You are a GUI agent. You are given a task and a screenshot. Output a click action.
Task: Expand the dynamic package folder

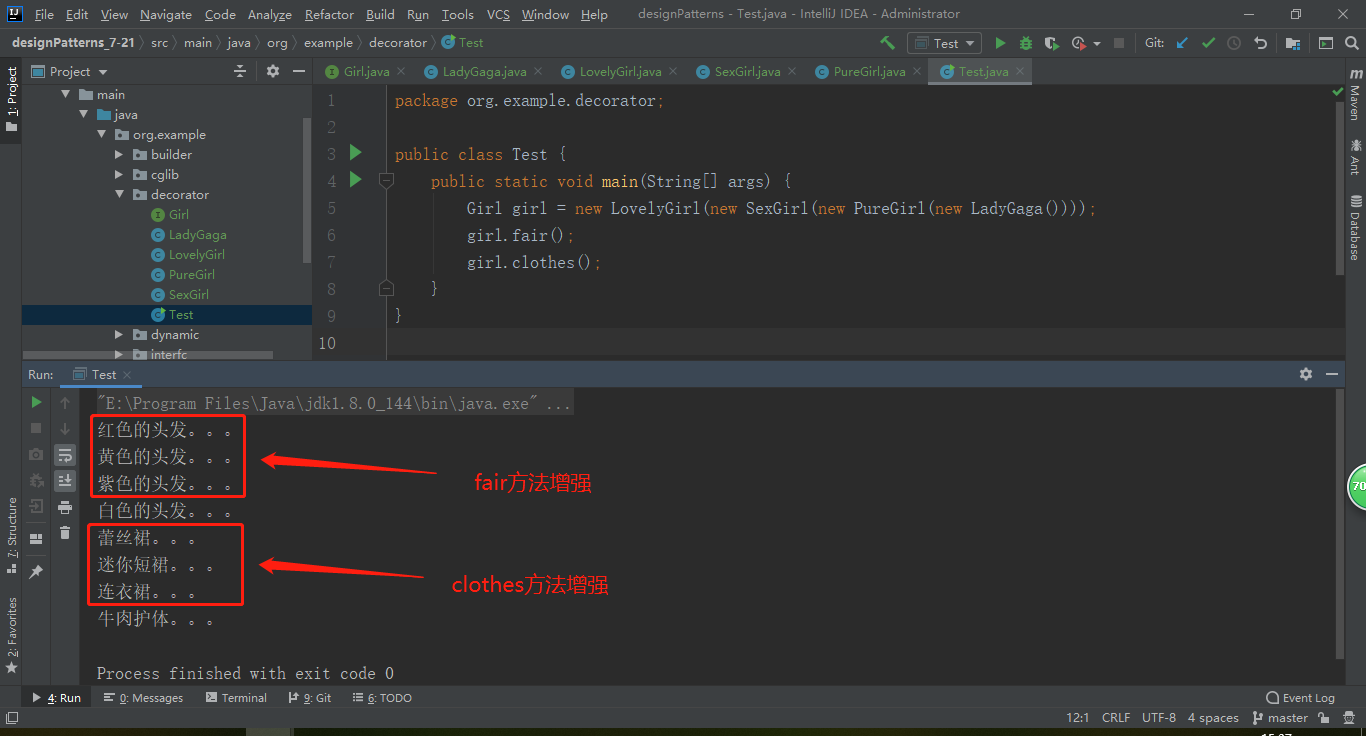coord(119,335)
